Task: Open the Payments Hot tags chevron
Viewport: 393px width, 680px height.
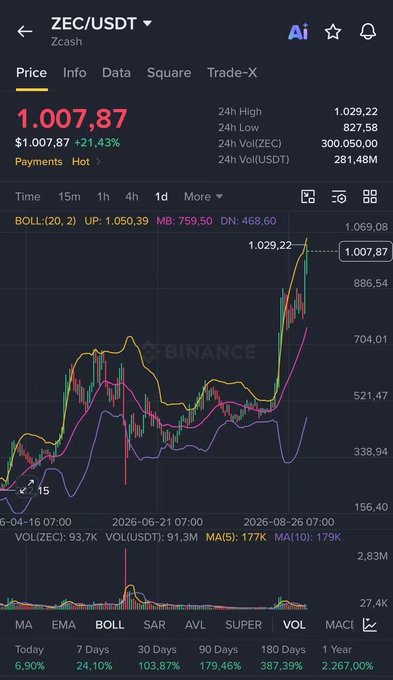Action: click(x=98, y=162)
